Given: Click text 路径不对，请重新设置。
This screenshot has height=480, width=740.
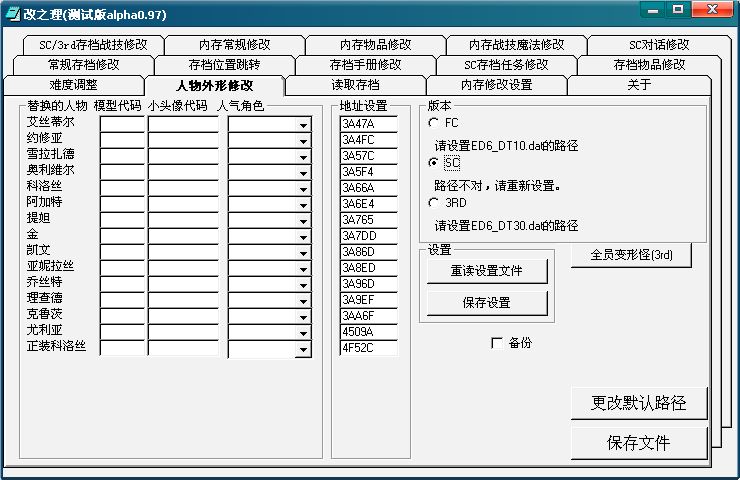Looking at the screenshot, I should click(498, 186).
